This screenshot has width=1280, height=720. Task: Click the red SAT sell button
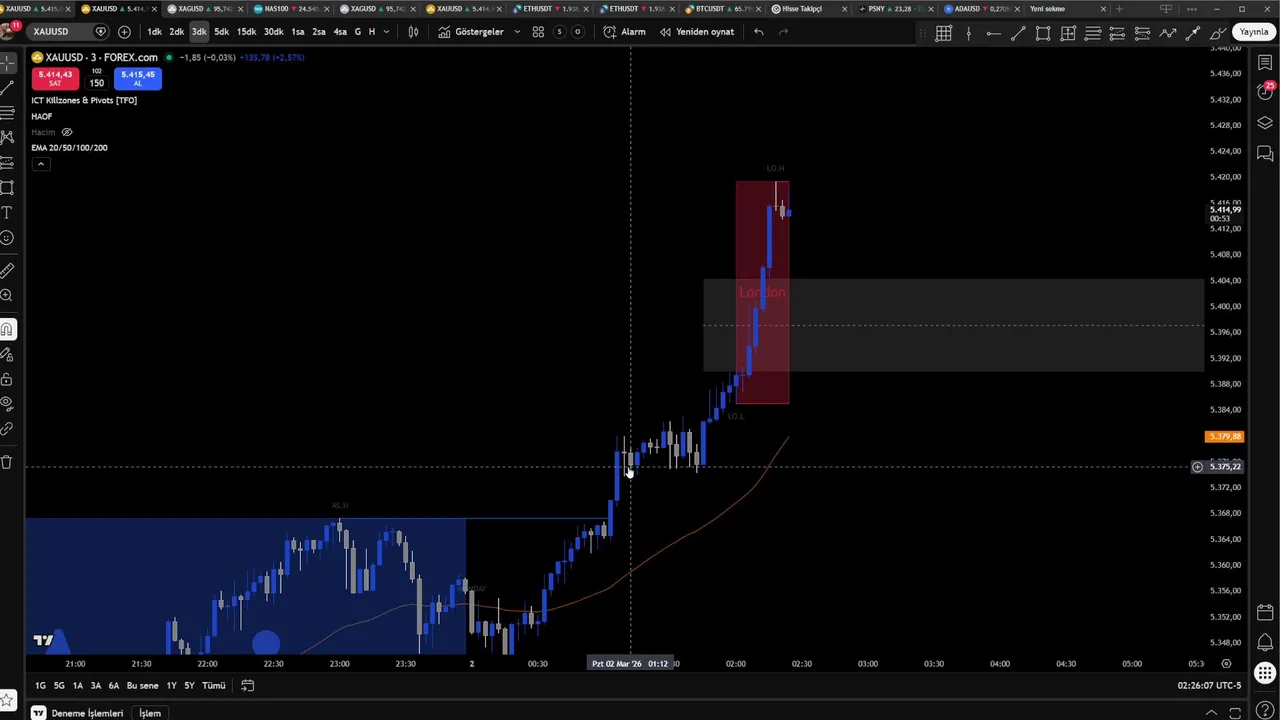click(55, 78)
